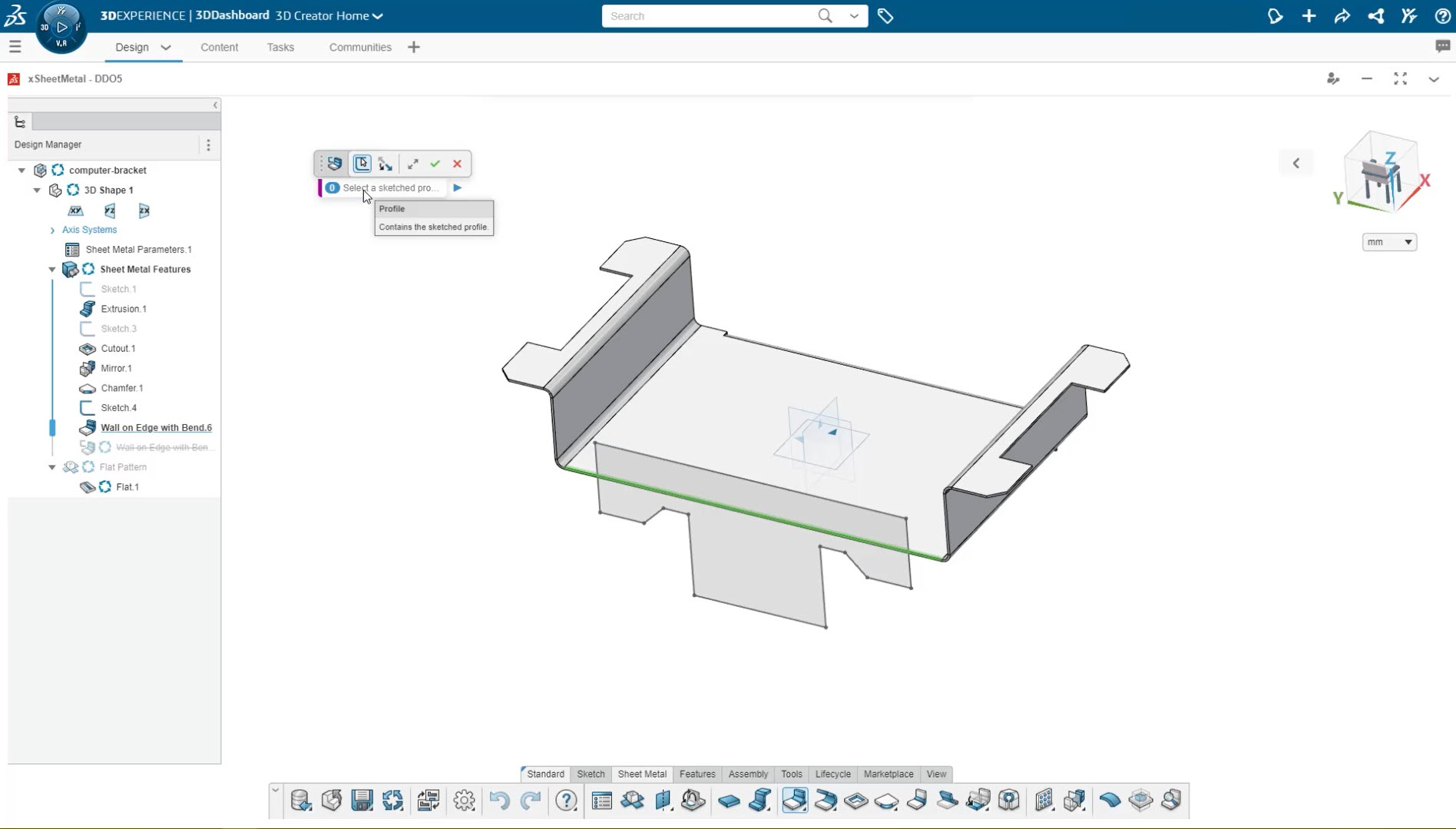Click the Undo arrow in bottom toolbar
Image resolution: width=1456 pixels, height=829 pixels.
pyautogui.click(x=499, y=801)
